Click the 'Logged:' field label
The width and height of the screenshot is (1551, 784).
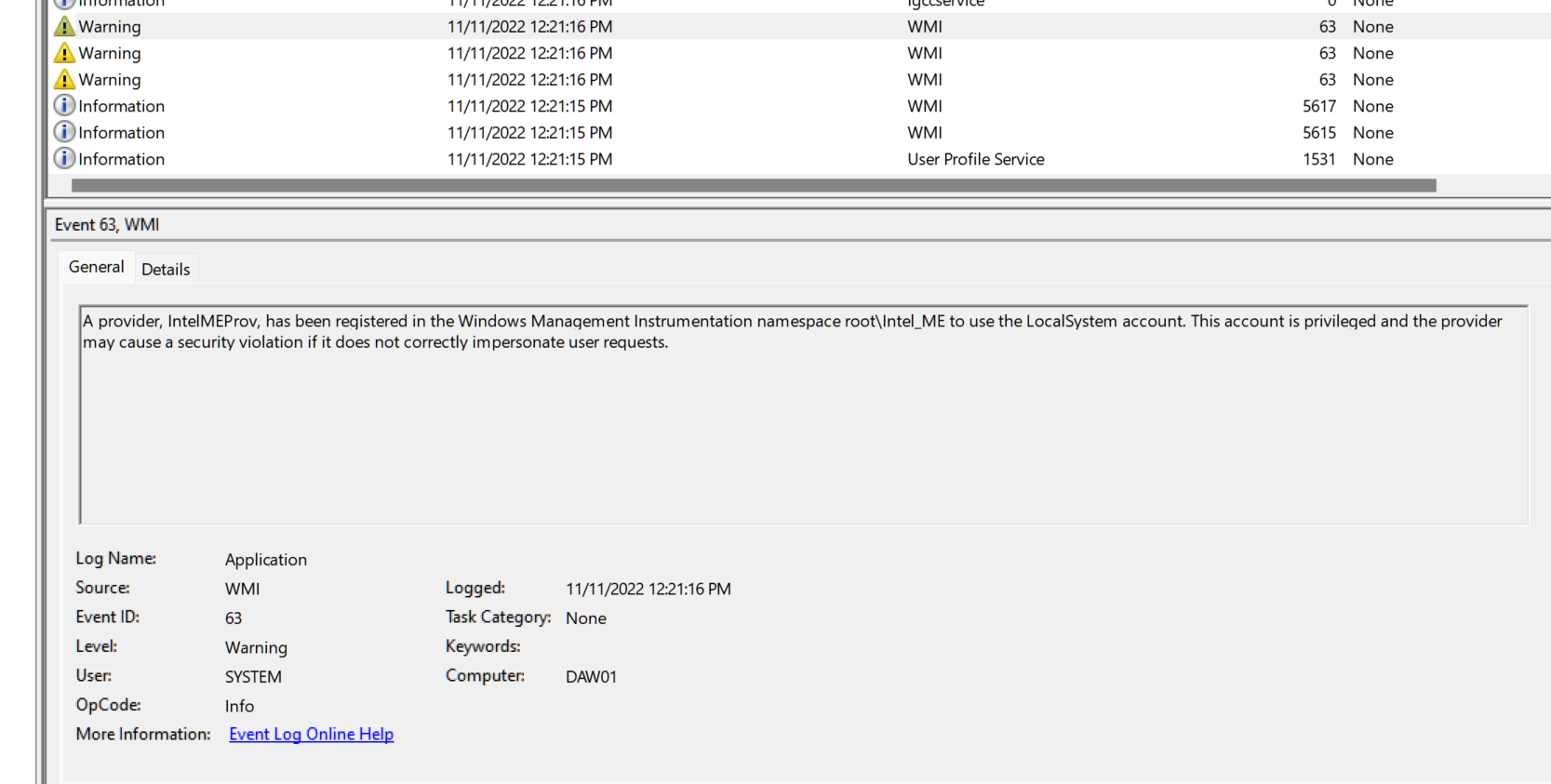coord(475,588)
